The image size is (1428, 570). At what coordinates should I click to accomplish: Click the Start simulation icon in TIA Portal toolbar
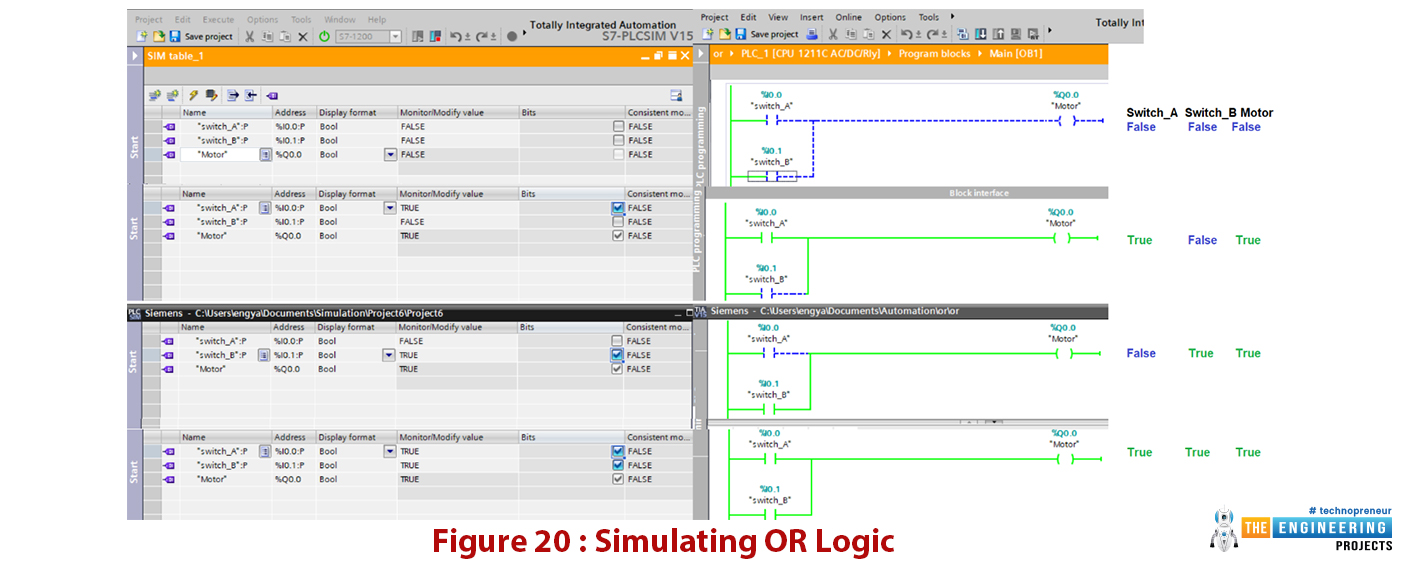click(x=1016, y=34)
